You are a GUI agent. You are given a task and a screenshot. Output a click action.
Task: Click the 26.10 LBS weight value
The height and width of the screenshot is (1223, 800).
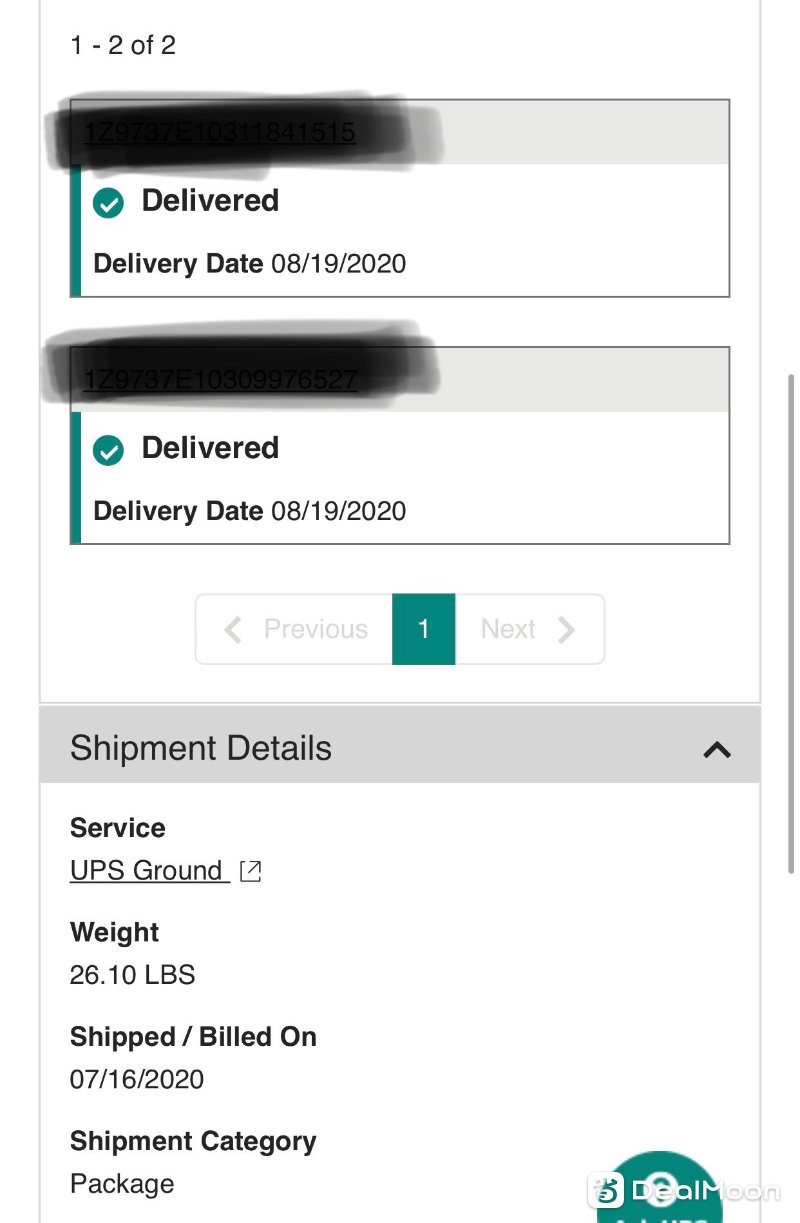coord(132,975)
